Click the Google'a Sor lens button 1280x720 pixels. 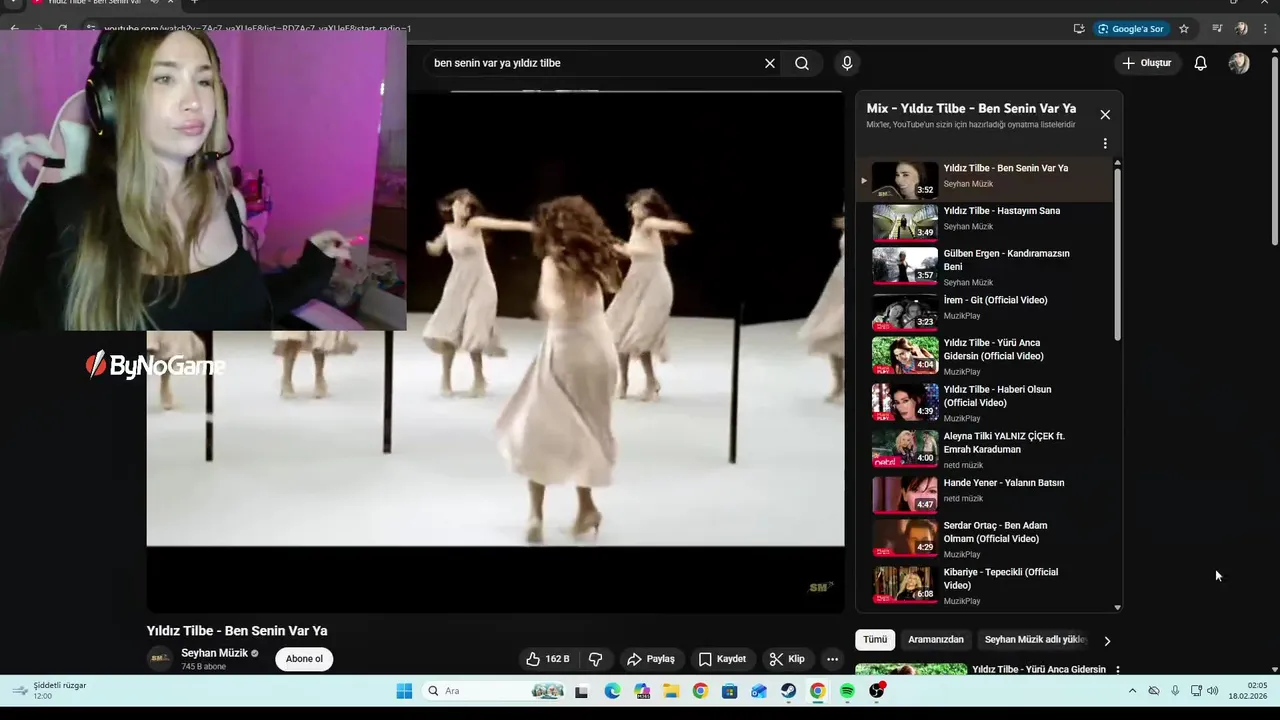[1131, 29]
